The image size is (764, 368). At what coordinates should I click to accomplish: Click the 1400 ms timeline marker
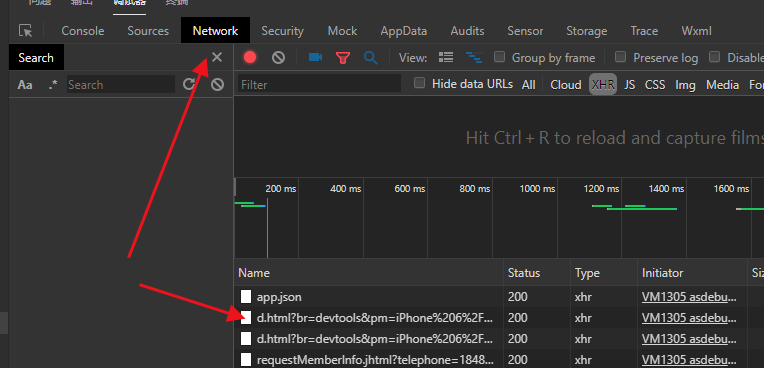pos(666,189)
